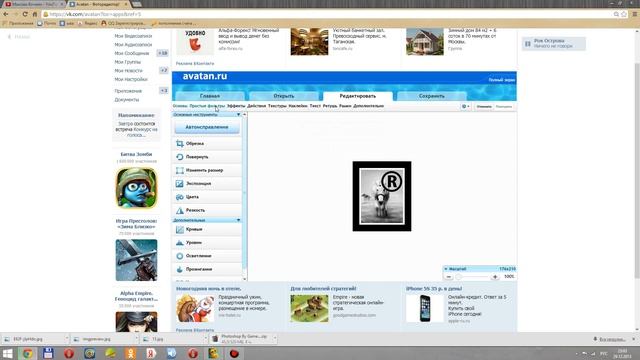Screen dimensions: 640x360
Task: Click the browser address bar
Action: [327, 14]
